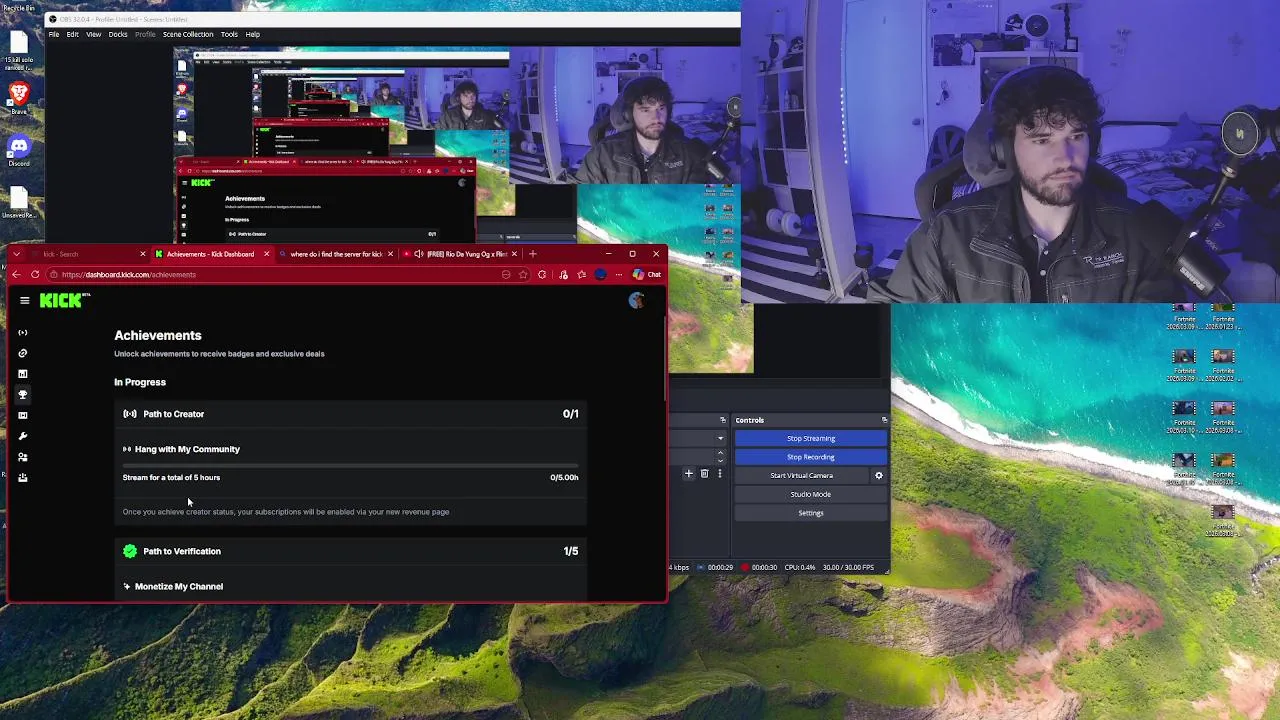1280x720 pixels.
Task: Close the Achievements - Kick Dashboard tab
Action: 266,254
